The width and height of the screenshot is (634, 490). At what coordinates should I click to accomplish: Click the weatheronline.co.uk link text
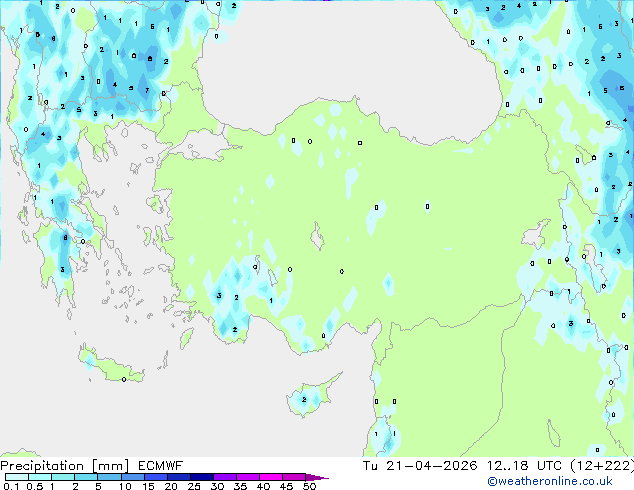click(550, 481)
